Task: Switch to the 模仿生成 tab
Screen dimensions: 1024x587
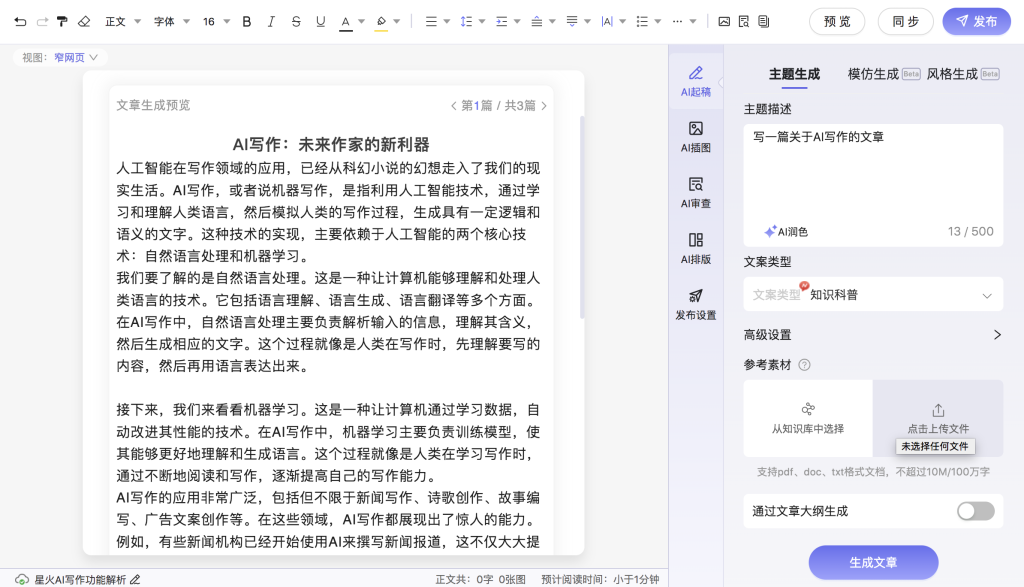Action: [884, 74]
